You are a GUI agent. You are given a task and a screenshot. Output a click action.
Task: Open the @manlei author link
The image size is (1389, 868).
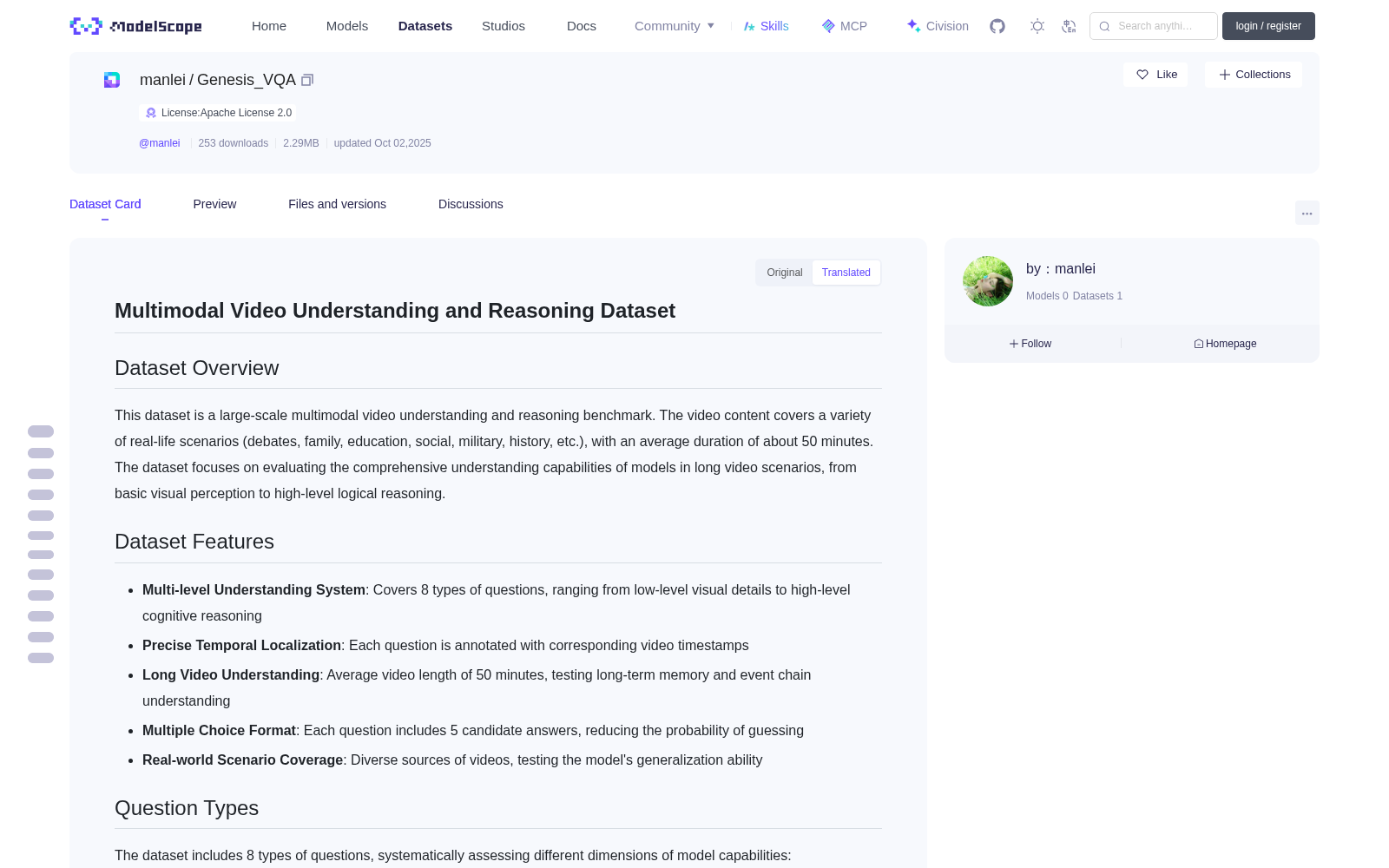coord(160,143)
